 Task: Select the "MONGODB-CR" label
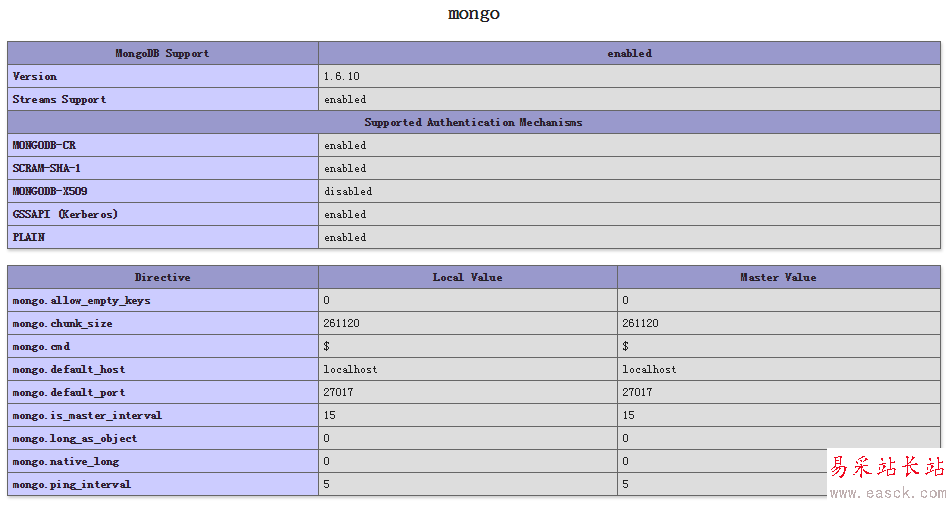pyautogui.click(x=44, y=145)
